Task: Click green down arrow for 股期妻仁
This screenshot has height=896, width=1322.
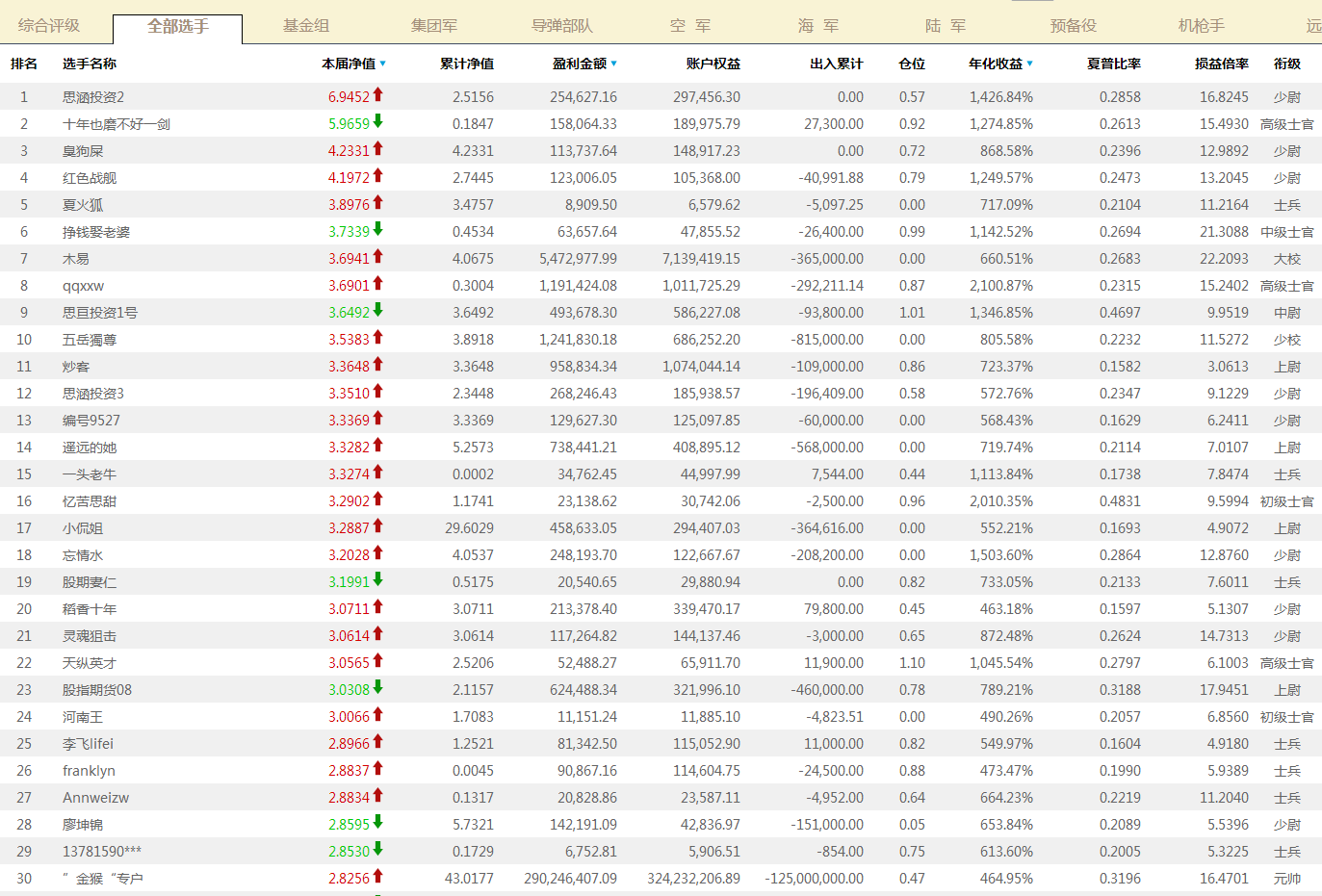Action: (x=378, y=579)
